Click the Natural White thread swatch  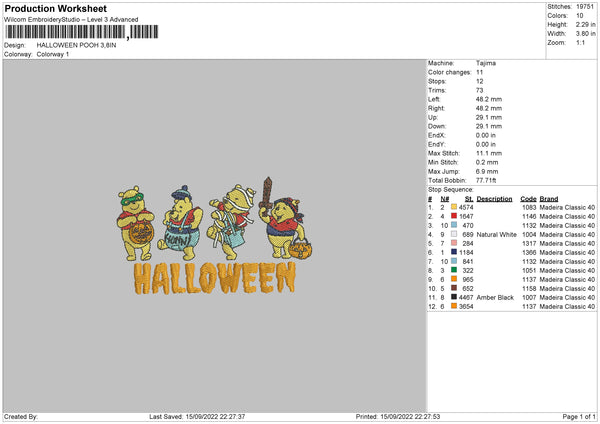[455, 234]
